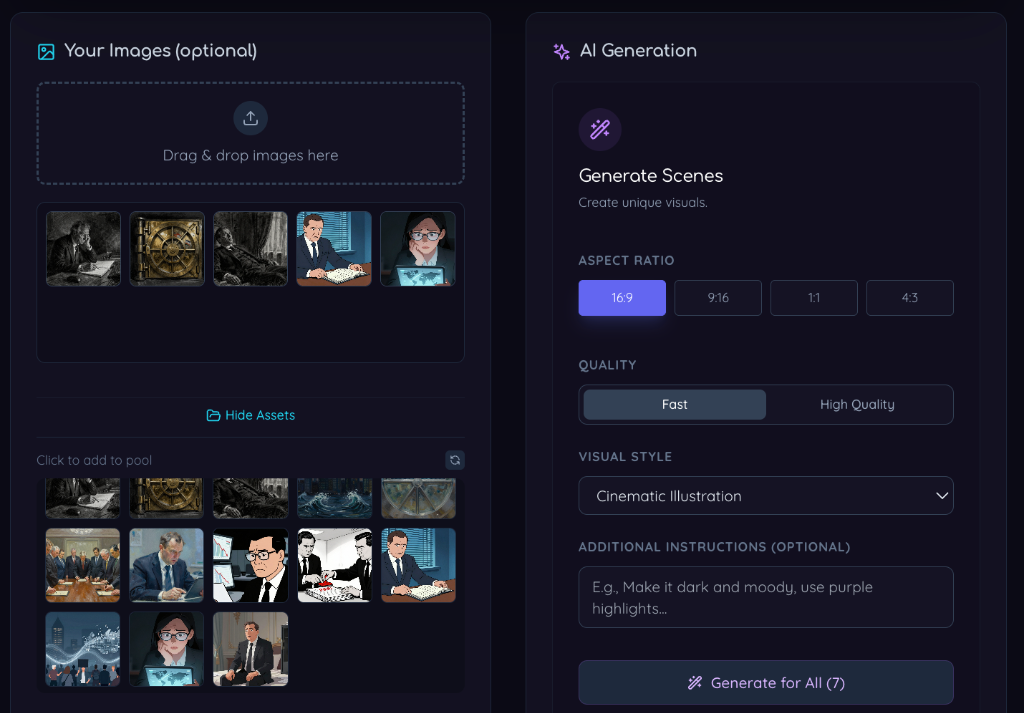Select 4:3 aspect ratio
This screenshot has height=713, width=1024.
910,298
